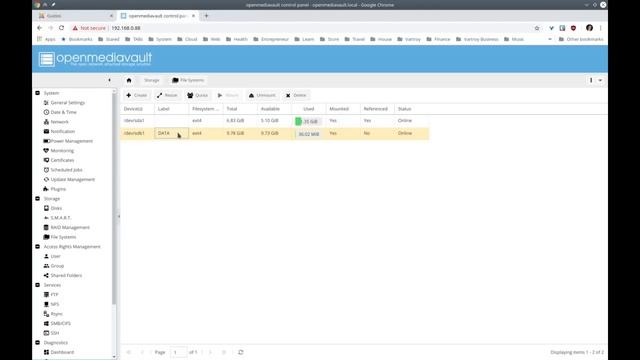Click the User icon under Access Rights

click(46, 256)
